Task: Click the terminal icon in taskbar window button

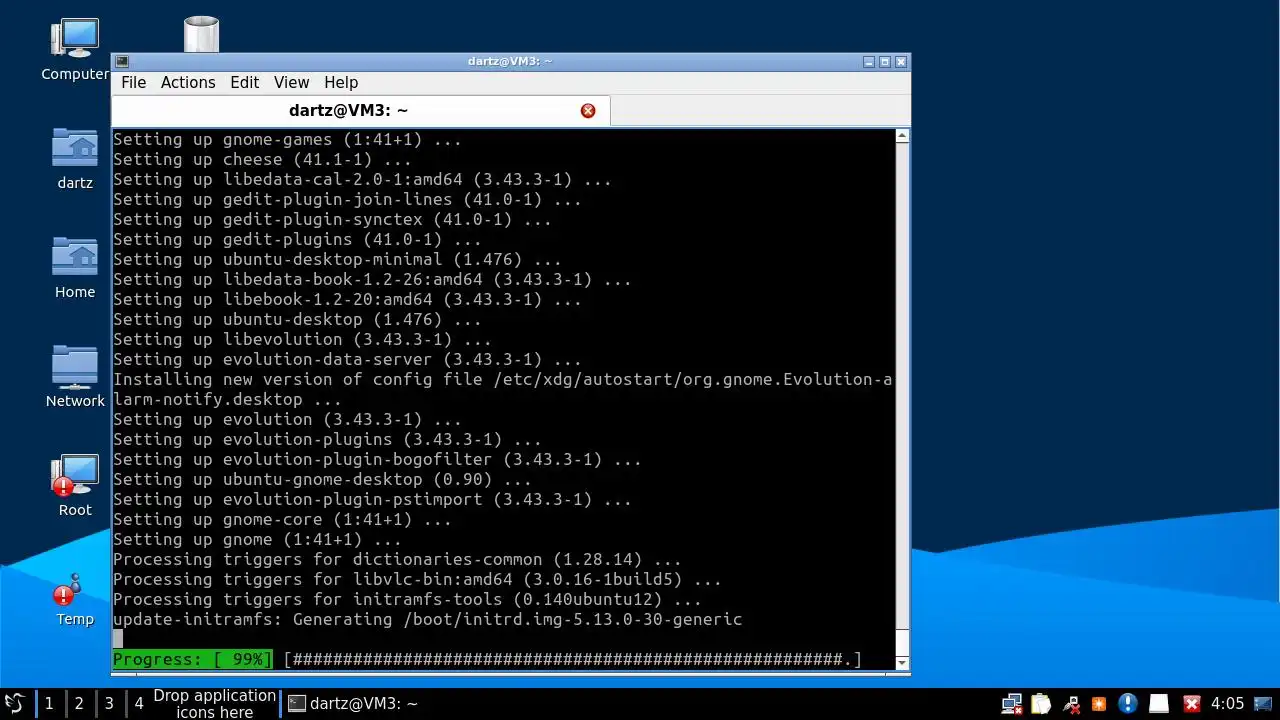Action: 296,703
